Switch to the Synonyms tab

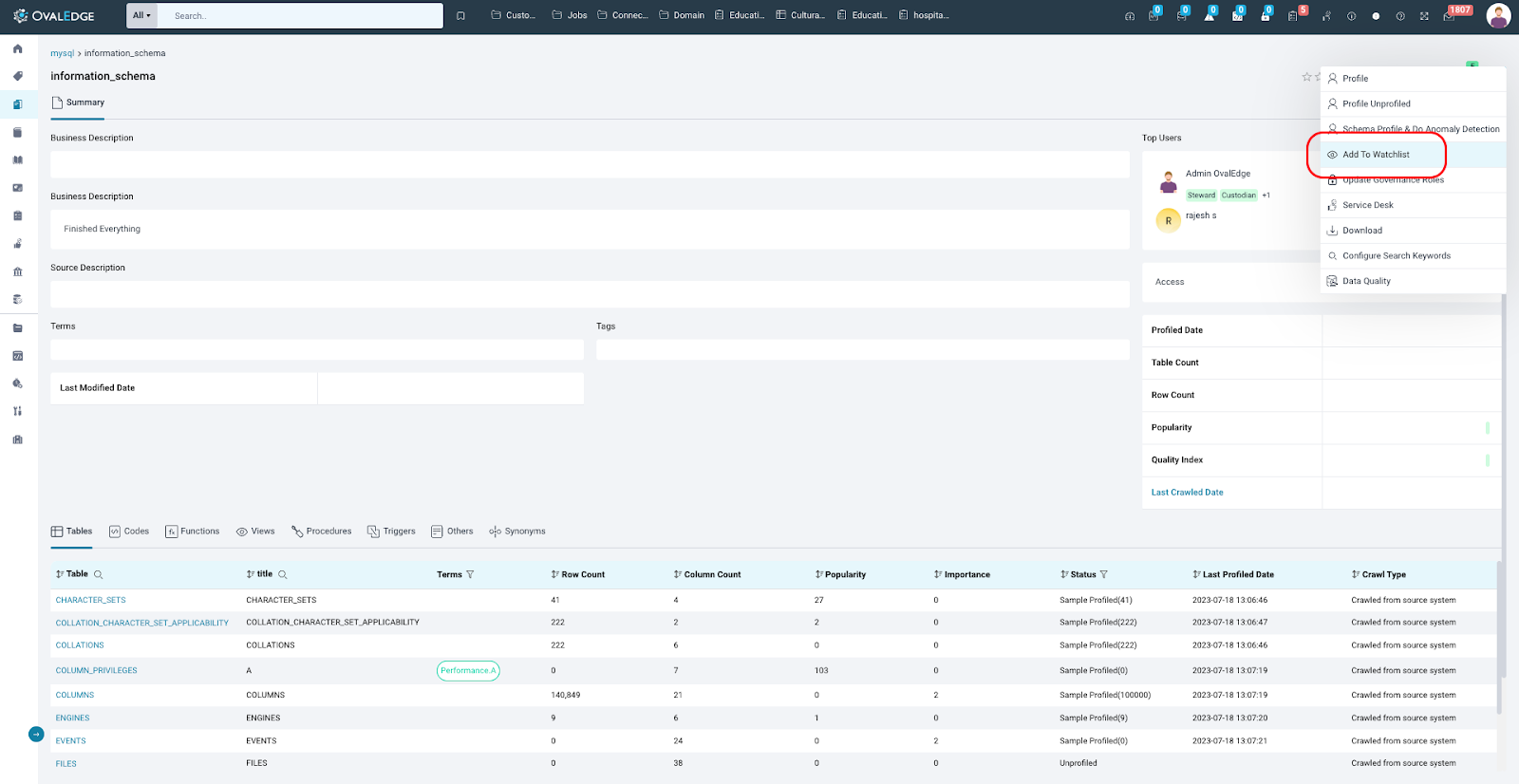(517, 532)
